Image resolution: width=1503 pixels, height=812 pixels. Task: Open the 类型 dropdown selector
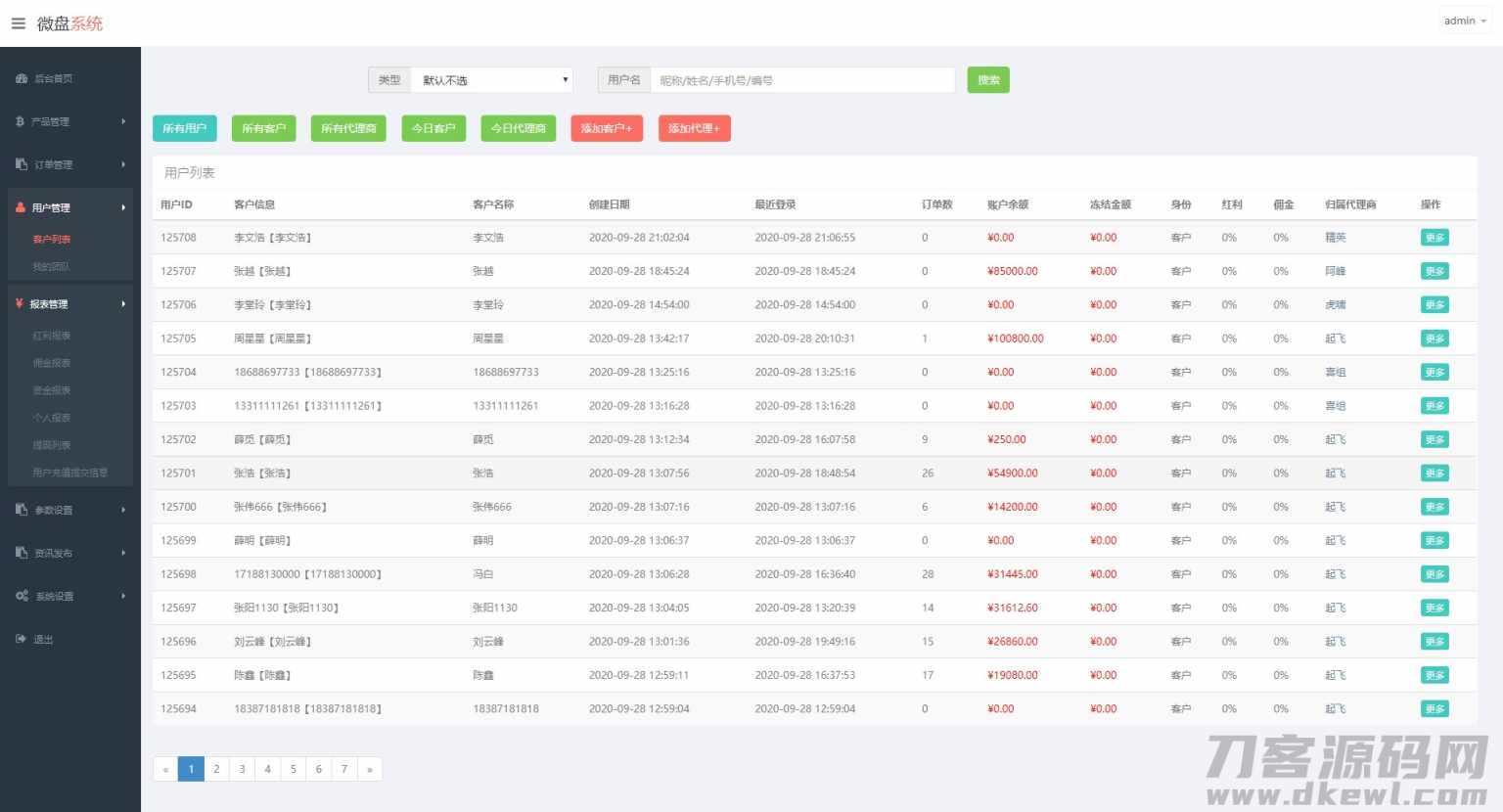[x=491, y=80]
